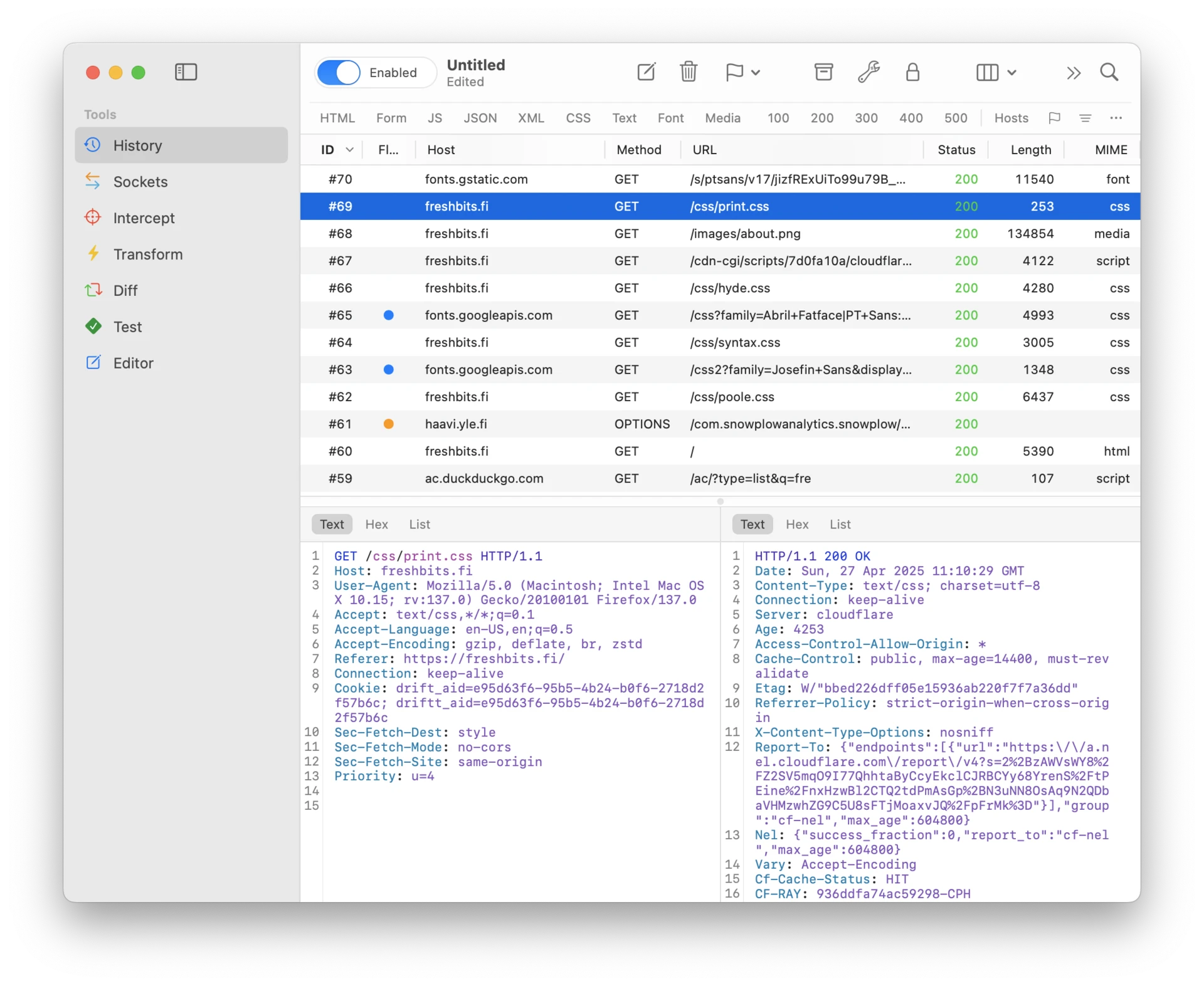Image resolution: width=1204 pixels, height=986 pixels.
Task: Open the more options ellipsis
Action: [x=1116, y=118]
